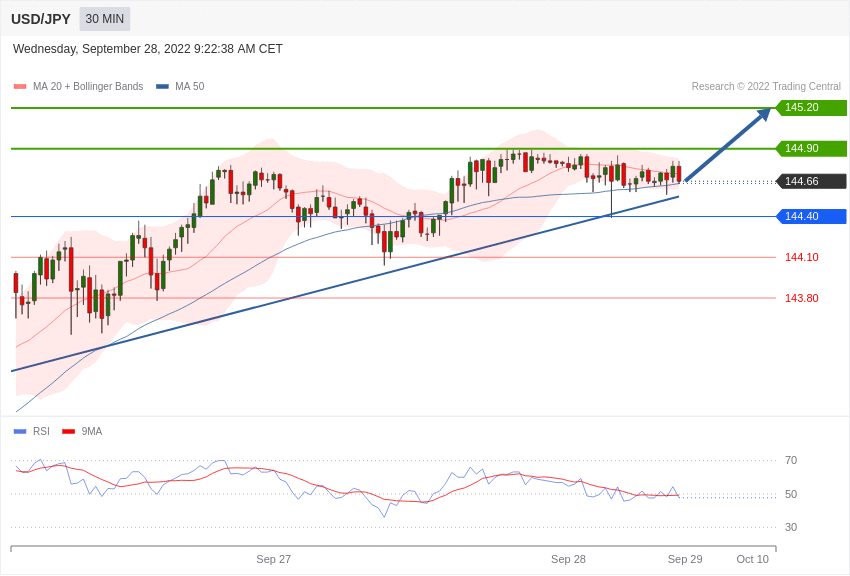Click the RSI legend label

coord(41,431)
